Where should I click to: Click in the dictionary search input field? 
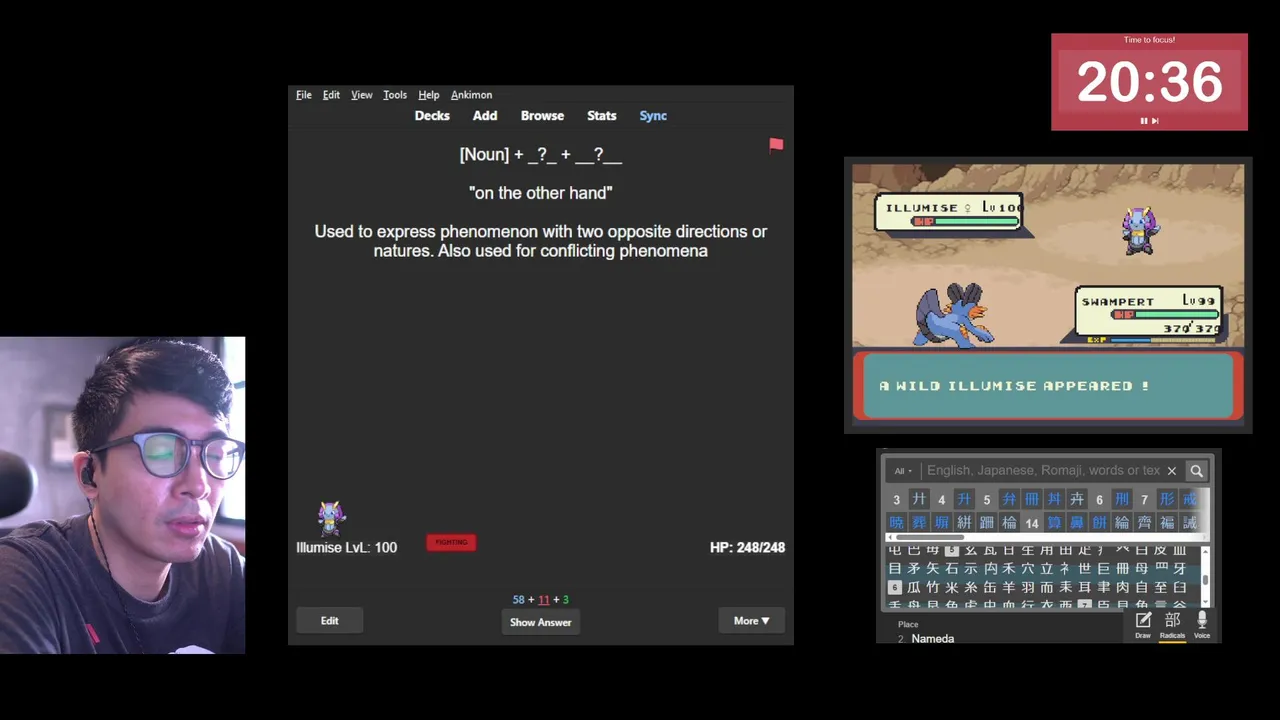[x=1042, y=471]
